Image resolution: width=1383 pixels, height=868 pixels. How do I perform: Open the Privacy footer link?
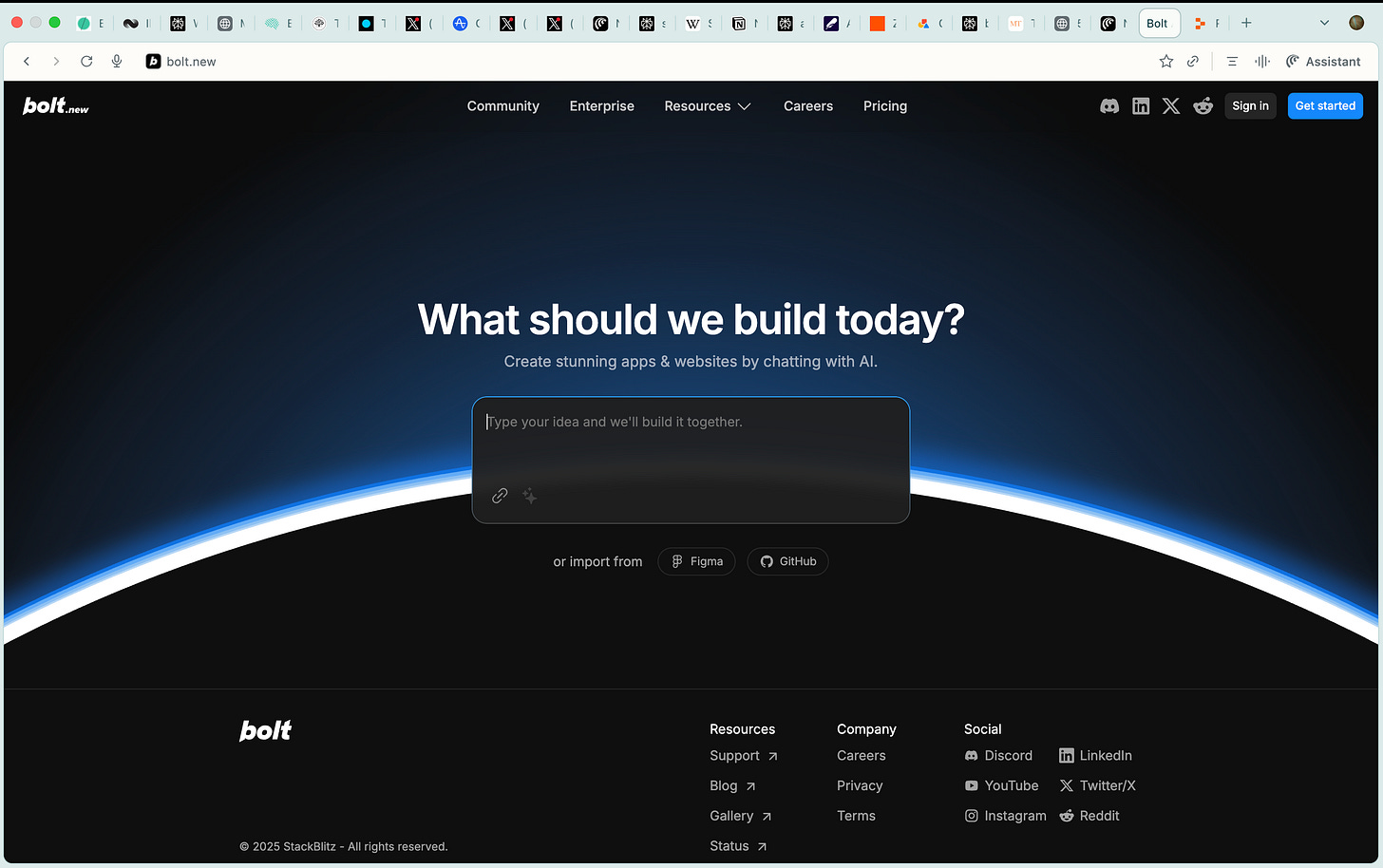(860, 786)
